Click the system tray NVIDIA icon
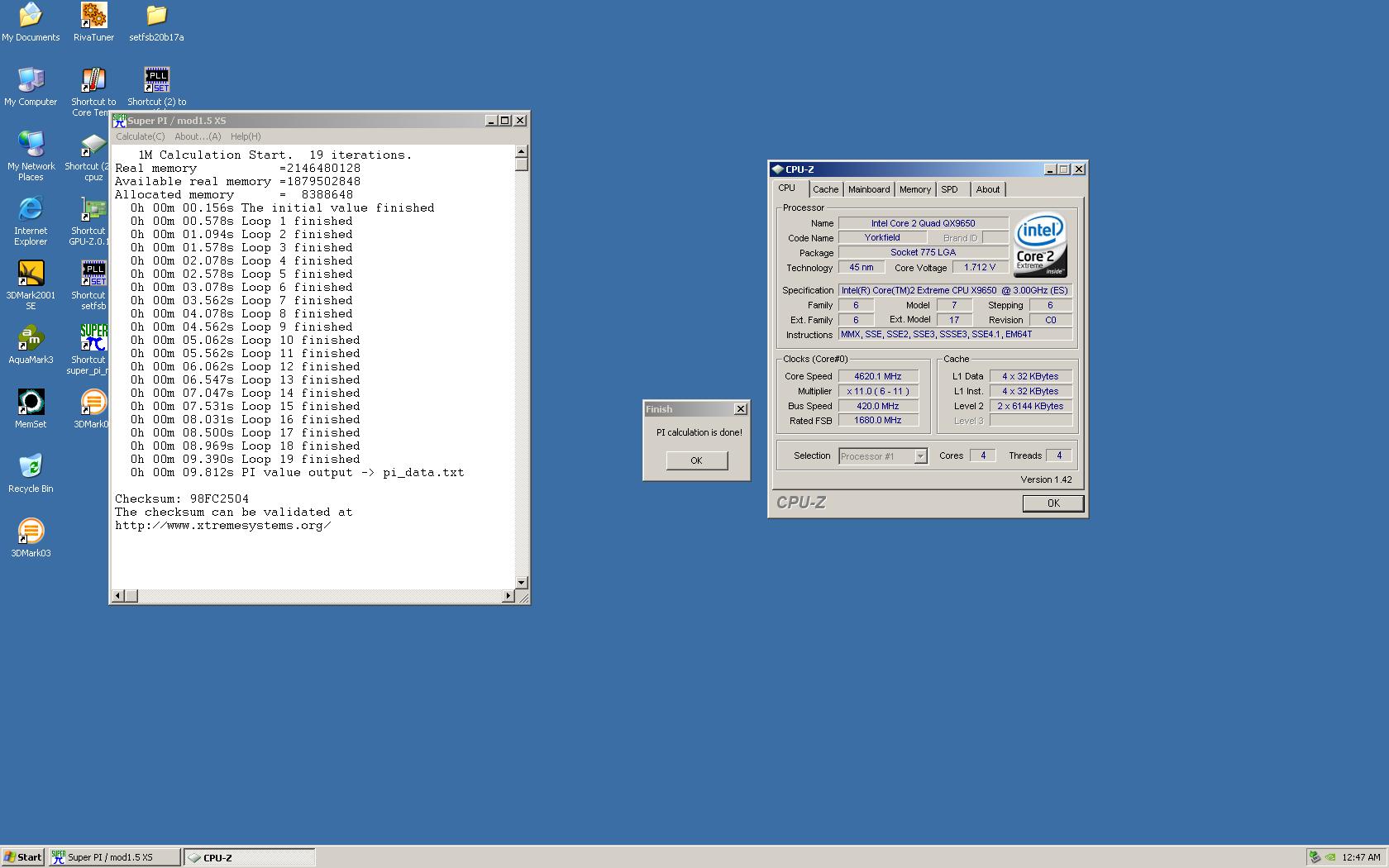Viewport: 1389px width, 868px height. coord(1329,857)
